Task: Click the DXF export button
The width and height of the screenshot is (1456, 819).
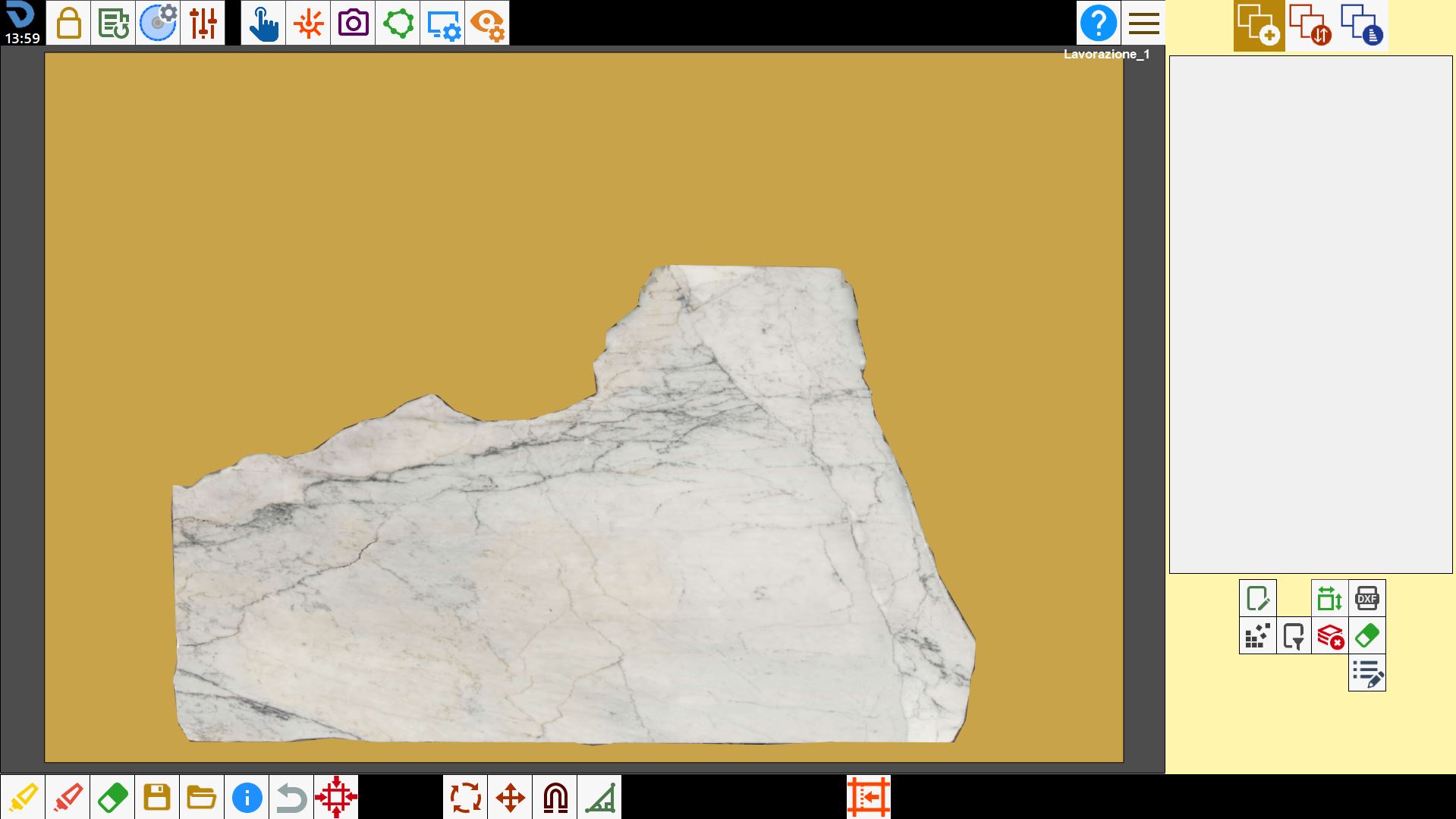Action: (1367, 598)
